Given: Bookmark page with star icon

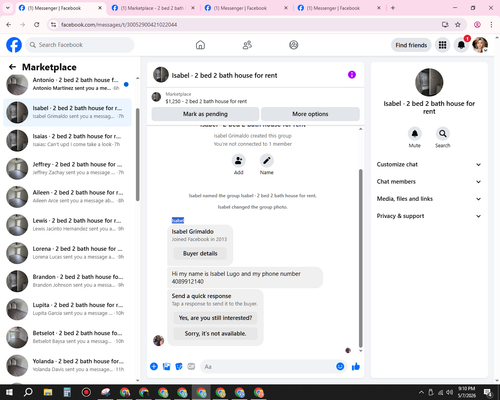Looking at the screenshot, I should point(458,25).
